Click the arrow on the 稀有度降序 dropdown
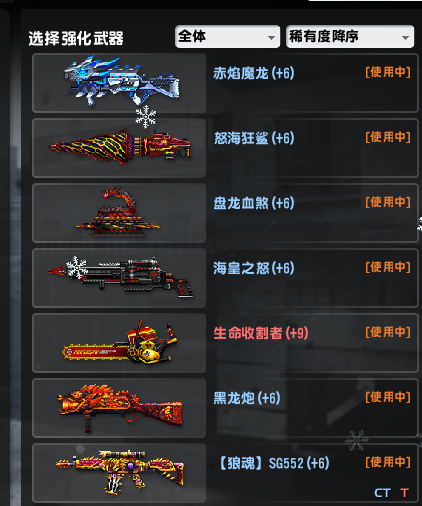The width and height of the screenshot is (422, 506). [x=405, y=38]
